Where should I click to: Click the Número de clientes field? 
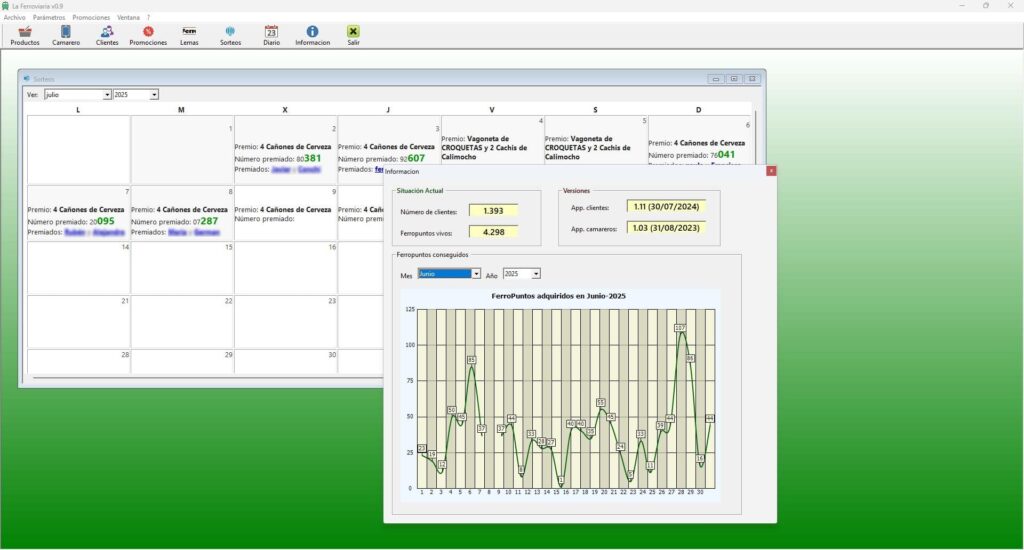coord(493,211)
